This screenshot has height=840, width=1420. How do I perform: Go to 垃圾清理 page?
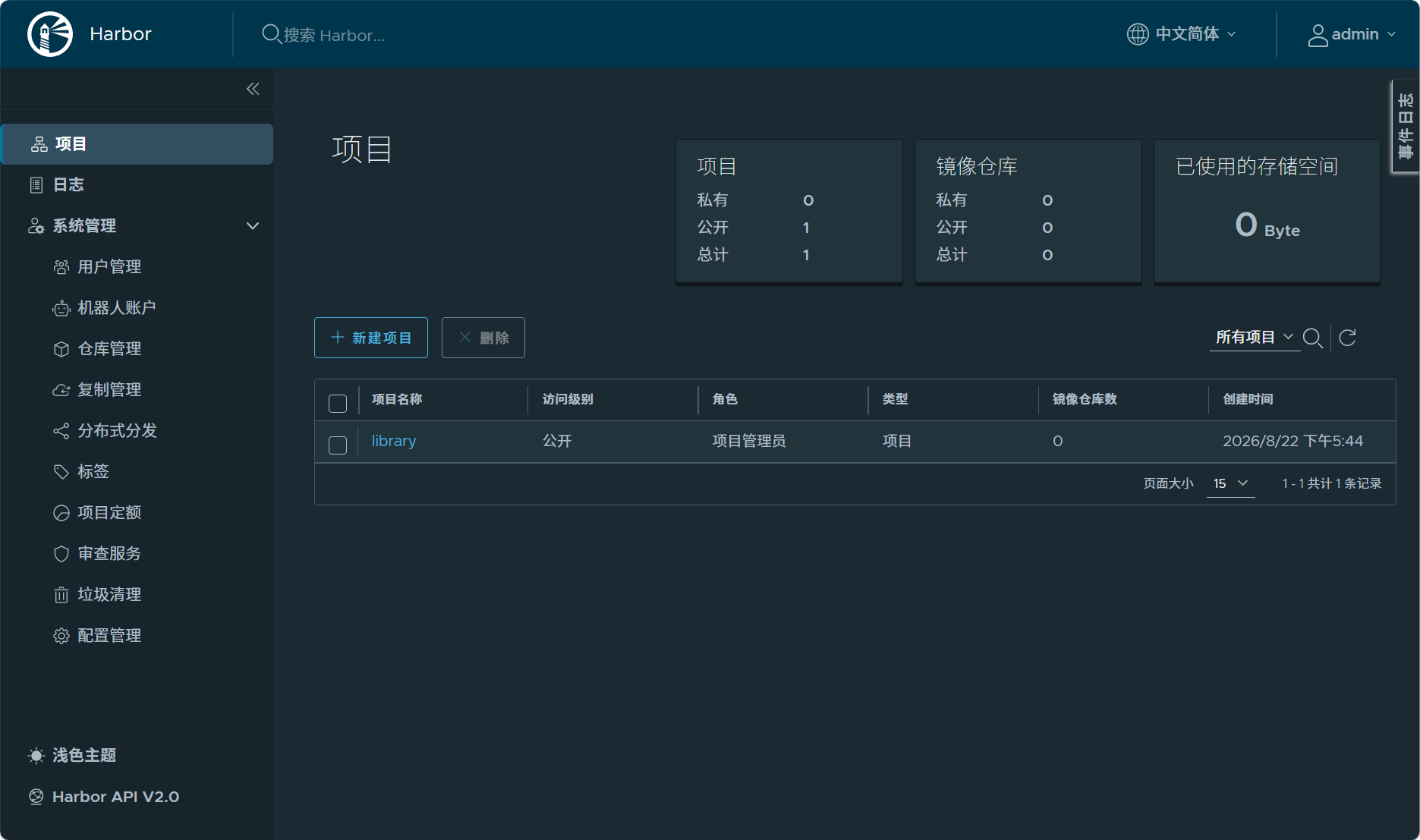tap(109, 595)
